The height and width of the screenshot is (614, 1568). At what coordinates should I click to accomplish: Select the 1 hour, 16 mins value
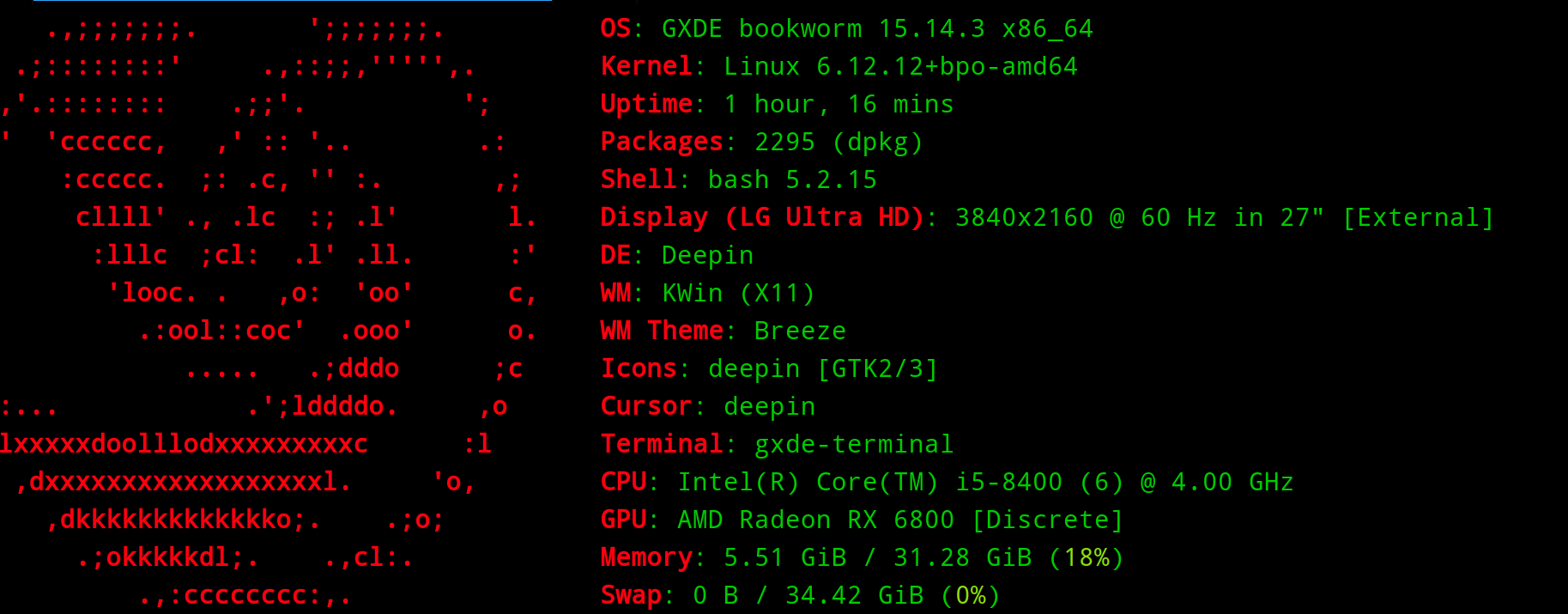[x=838, y=104]
